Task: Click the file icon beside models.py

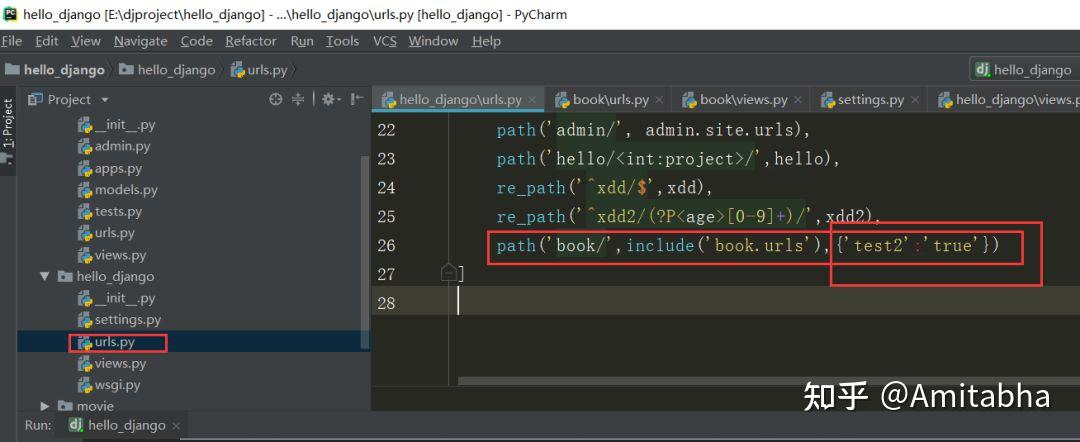Action: click(x=85, y=190)
